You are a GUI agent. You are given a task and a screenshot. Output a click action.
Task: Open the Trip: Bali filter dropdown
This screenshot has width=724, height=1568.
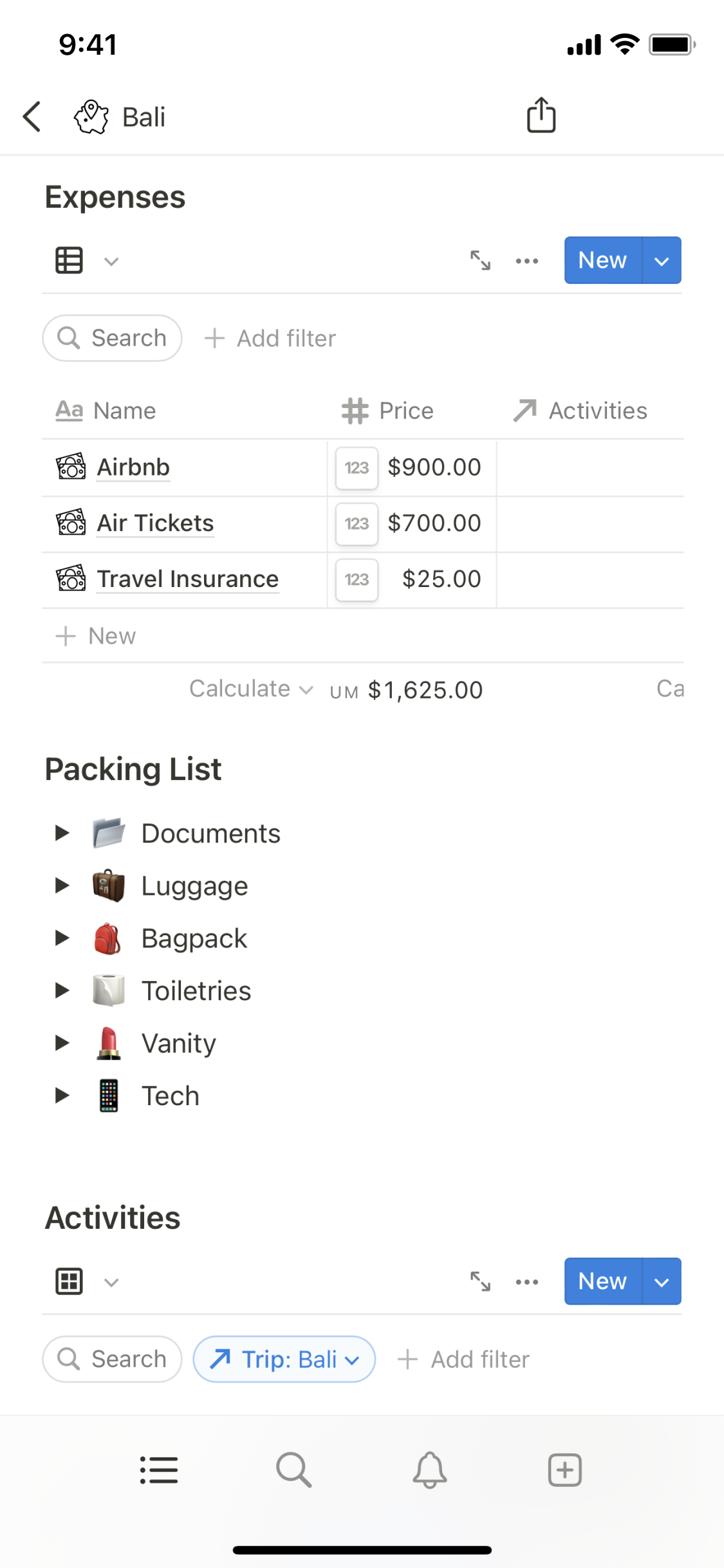tap(284, 1359)
